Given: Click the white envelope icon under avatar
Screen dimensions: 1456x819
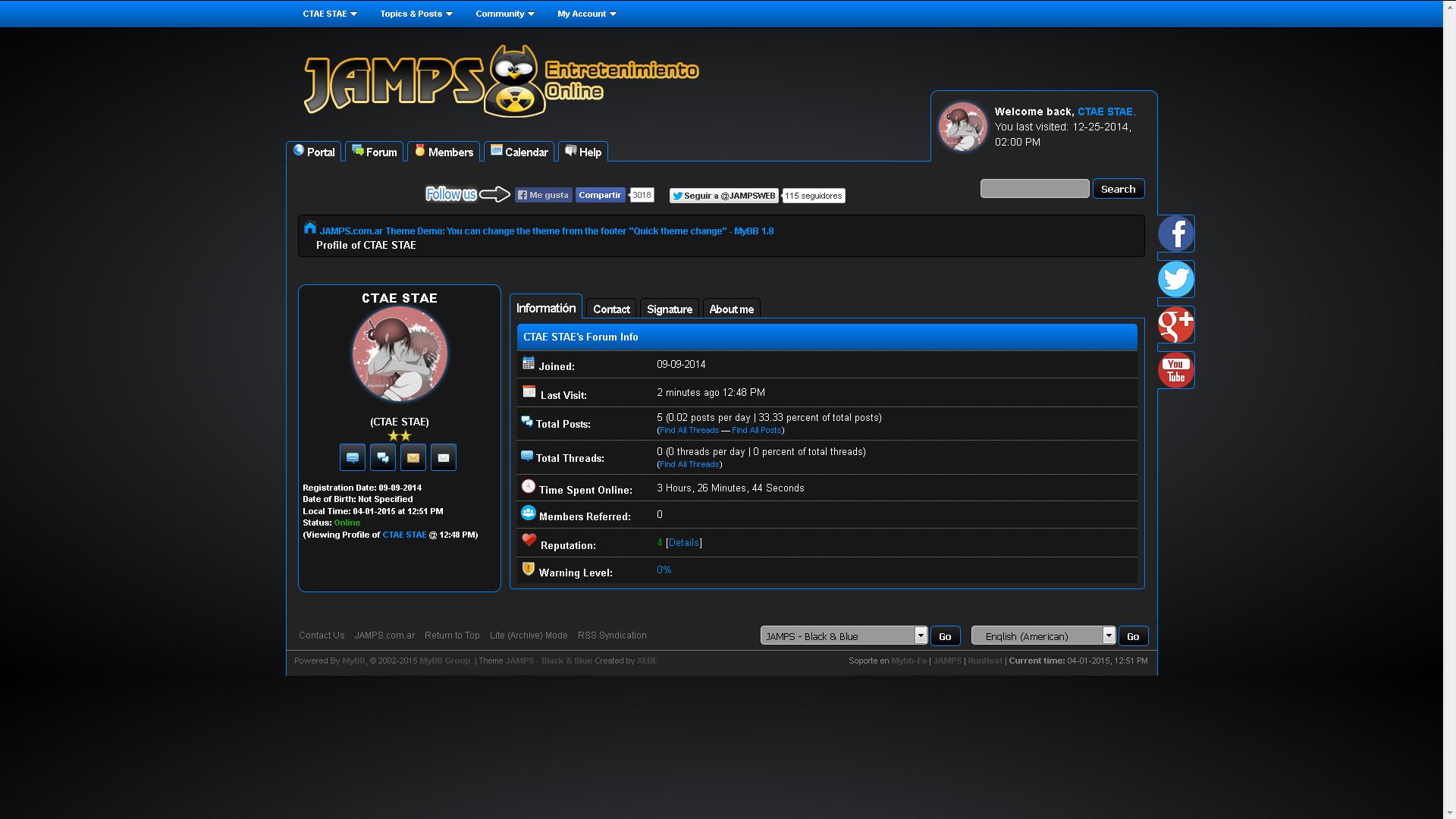Looking at the screenshot, I should click(444, 457).
